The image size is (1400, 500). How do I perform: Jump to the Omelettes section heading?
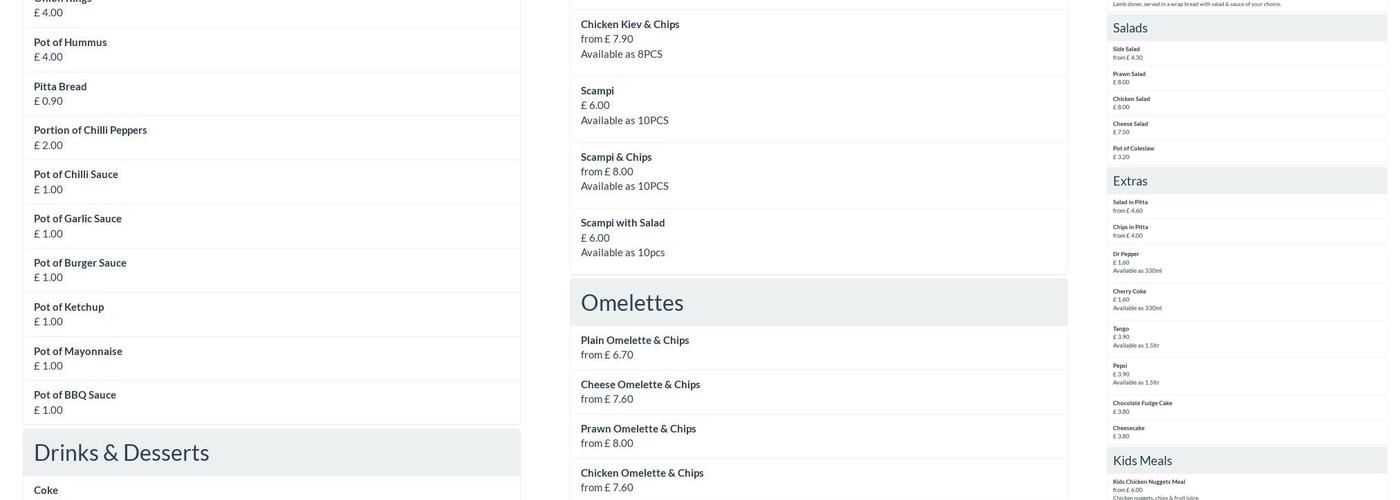point(632,302)
